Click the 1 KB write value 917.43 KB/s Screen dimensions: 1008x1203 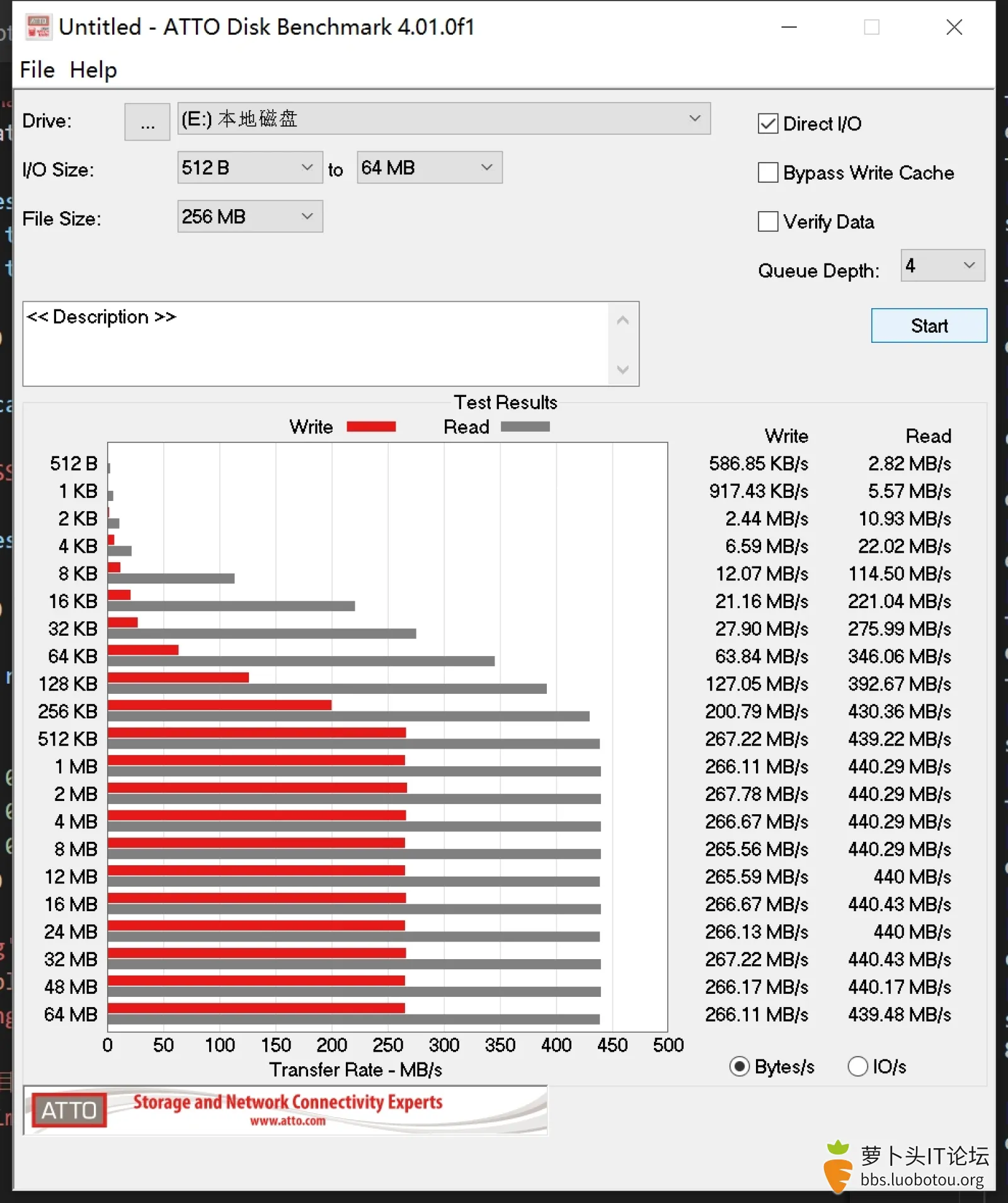point(759,491)
